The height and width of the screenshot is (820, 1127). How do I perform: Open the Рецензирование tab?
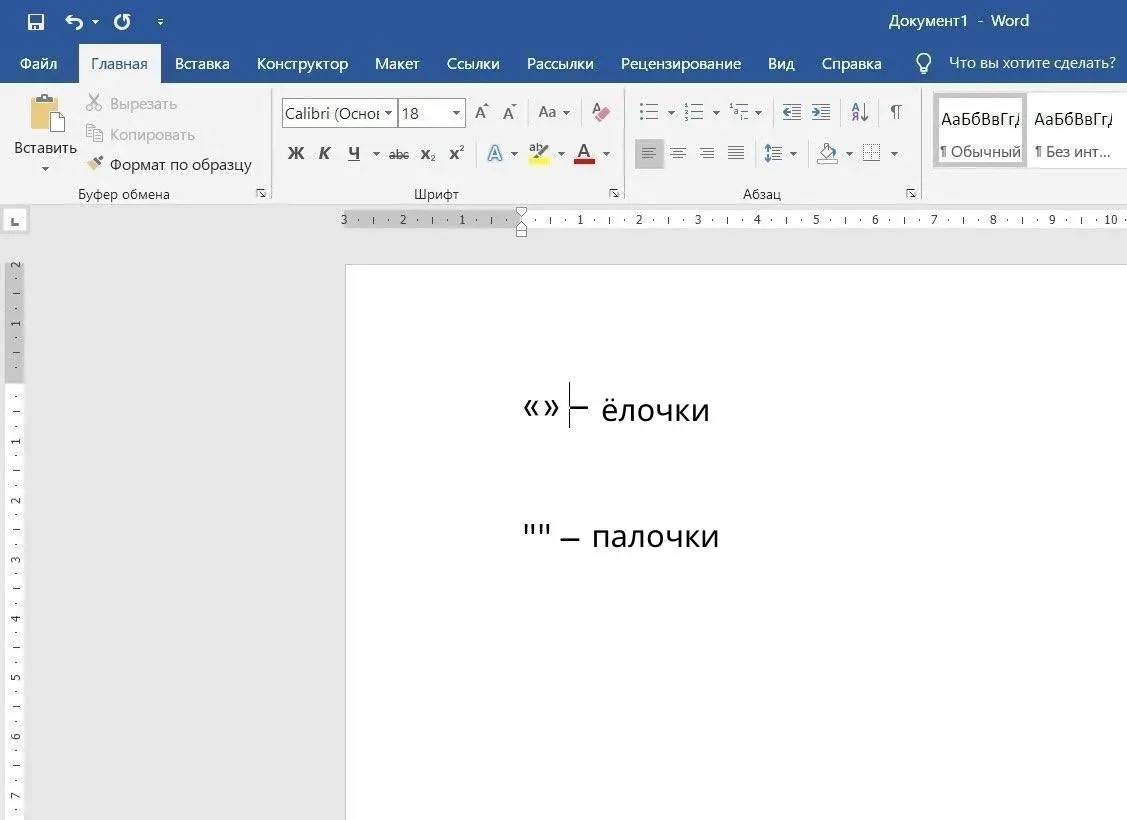pyautogui.click(x=680, y=63)
